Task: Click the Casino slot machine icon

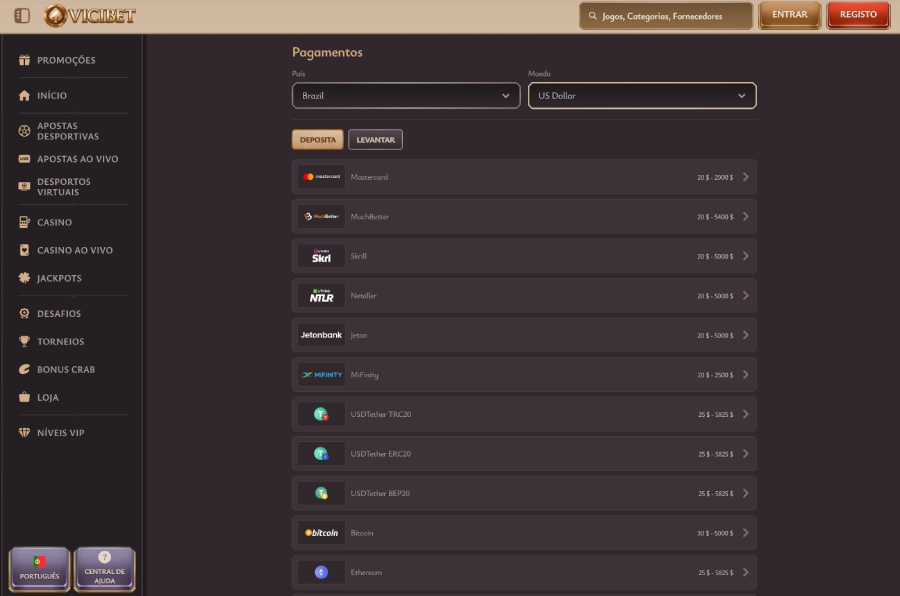Action: [x=24, y=222]
